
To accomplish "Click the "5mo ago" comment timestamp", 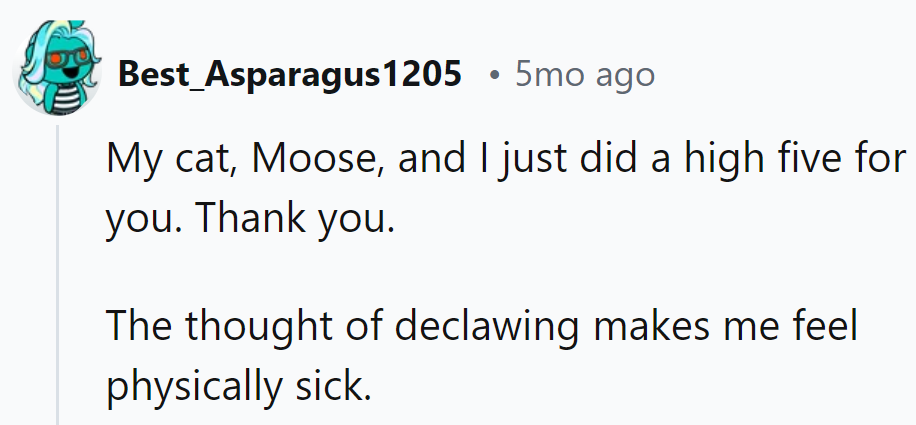I will pos(585,74).
